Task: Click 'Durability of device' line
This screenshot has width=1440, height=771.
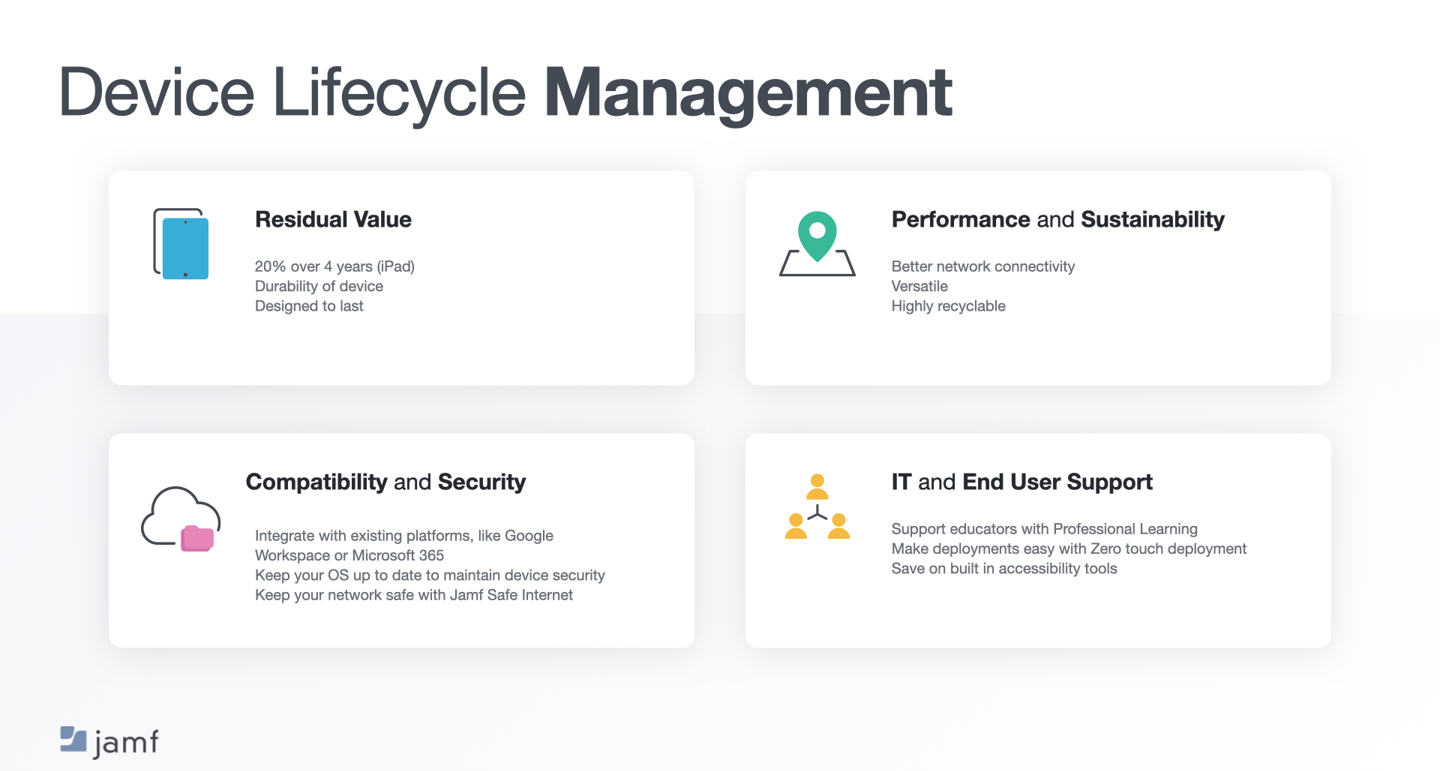Action: pos(319,286)
